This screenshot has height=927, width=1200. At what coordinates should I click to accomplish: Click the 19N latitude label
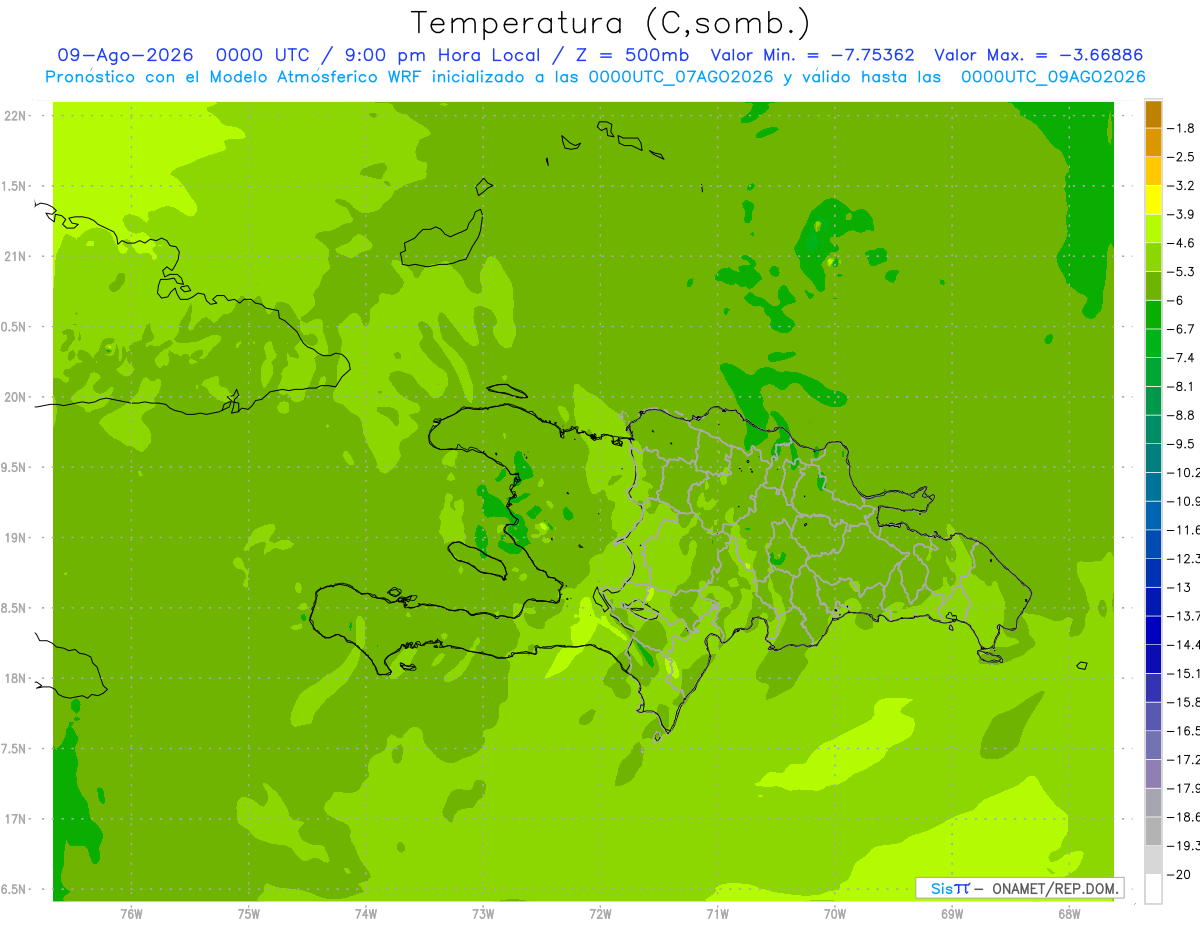pos(16,538)
